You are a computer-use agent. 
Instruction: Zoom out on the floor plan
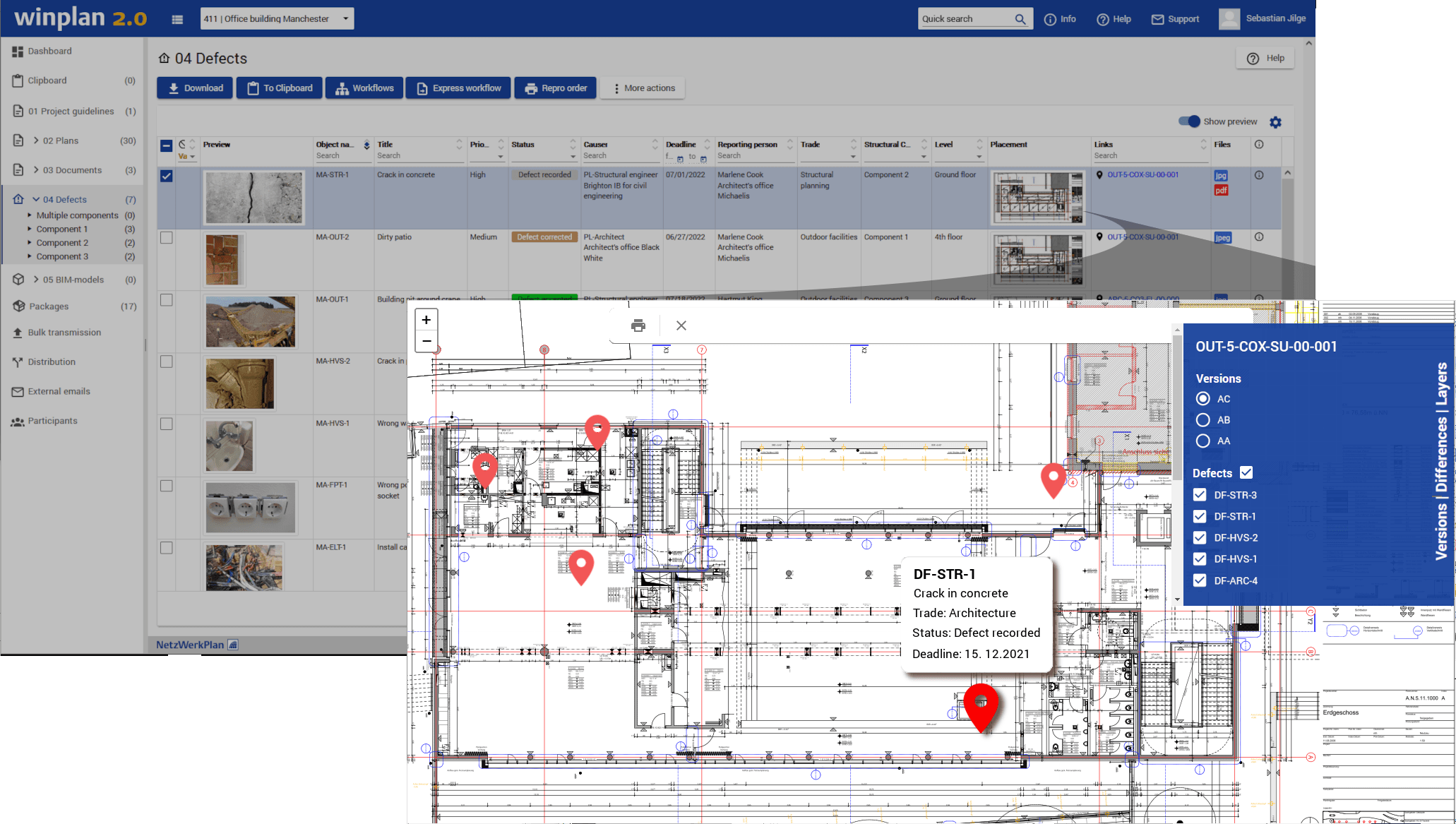[426, 341]
